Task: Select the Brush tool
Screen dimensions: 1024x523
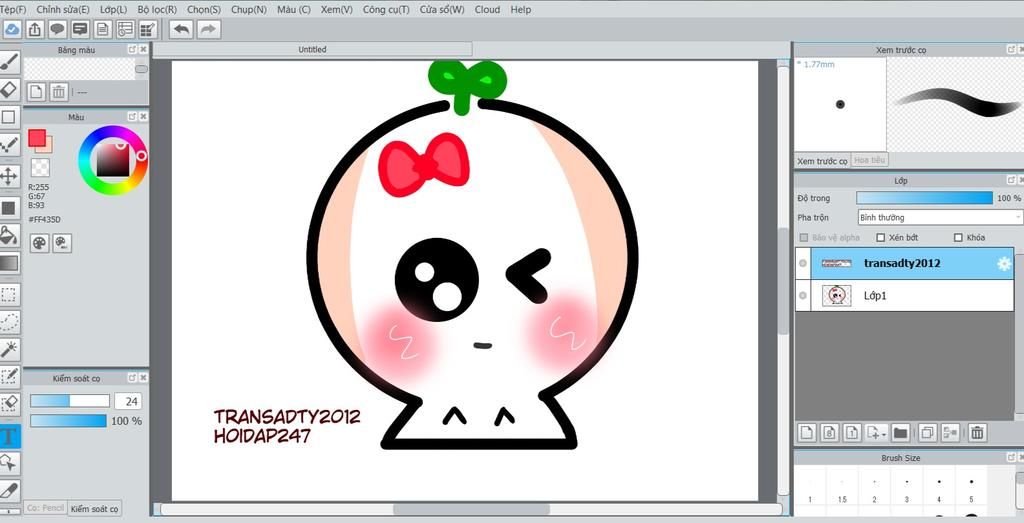Action: tap(8, 63)
